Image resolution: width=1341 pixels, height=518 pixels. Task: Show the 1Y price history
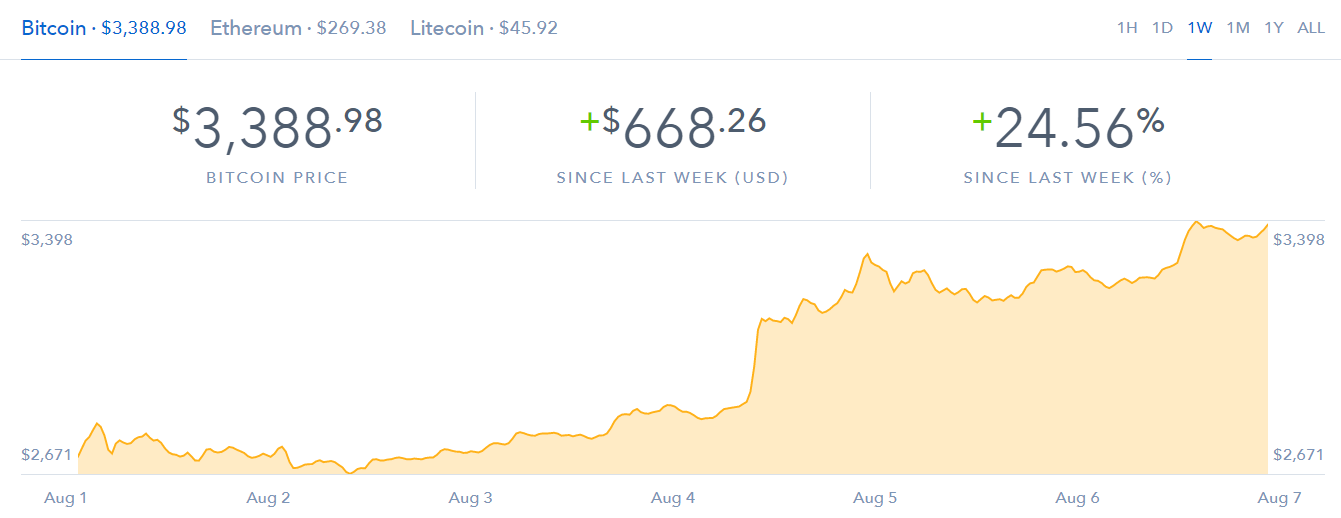1274,28
